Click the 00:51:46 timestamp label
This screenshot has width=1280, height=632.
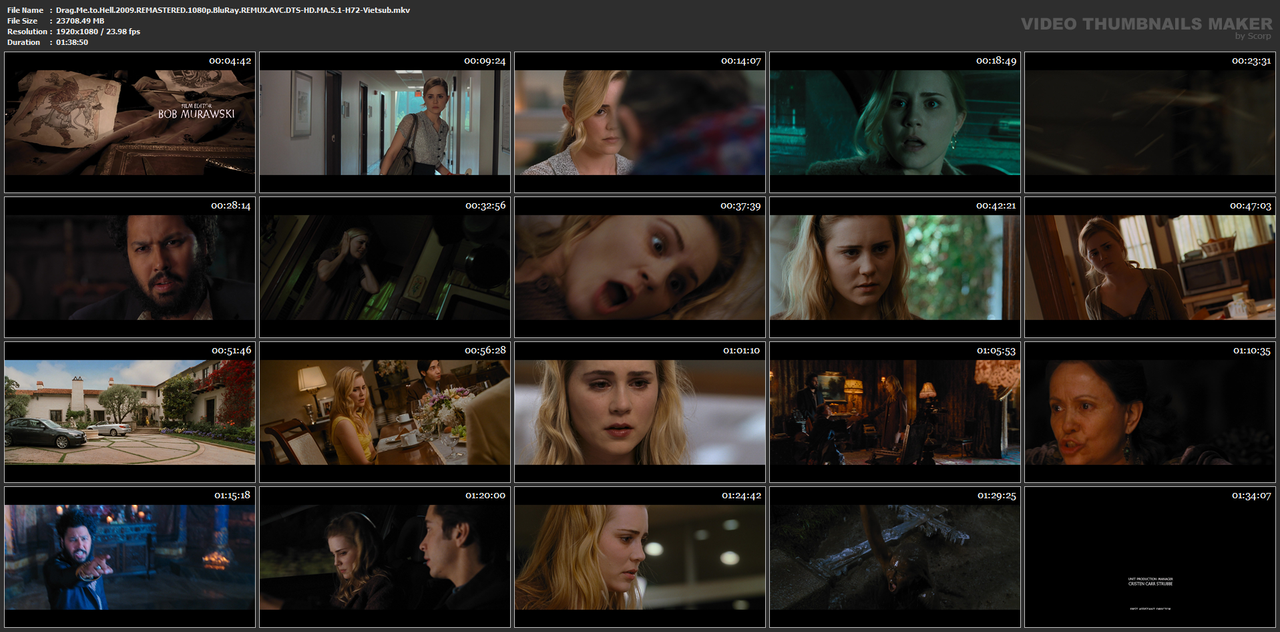click(230, 351)
